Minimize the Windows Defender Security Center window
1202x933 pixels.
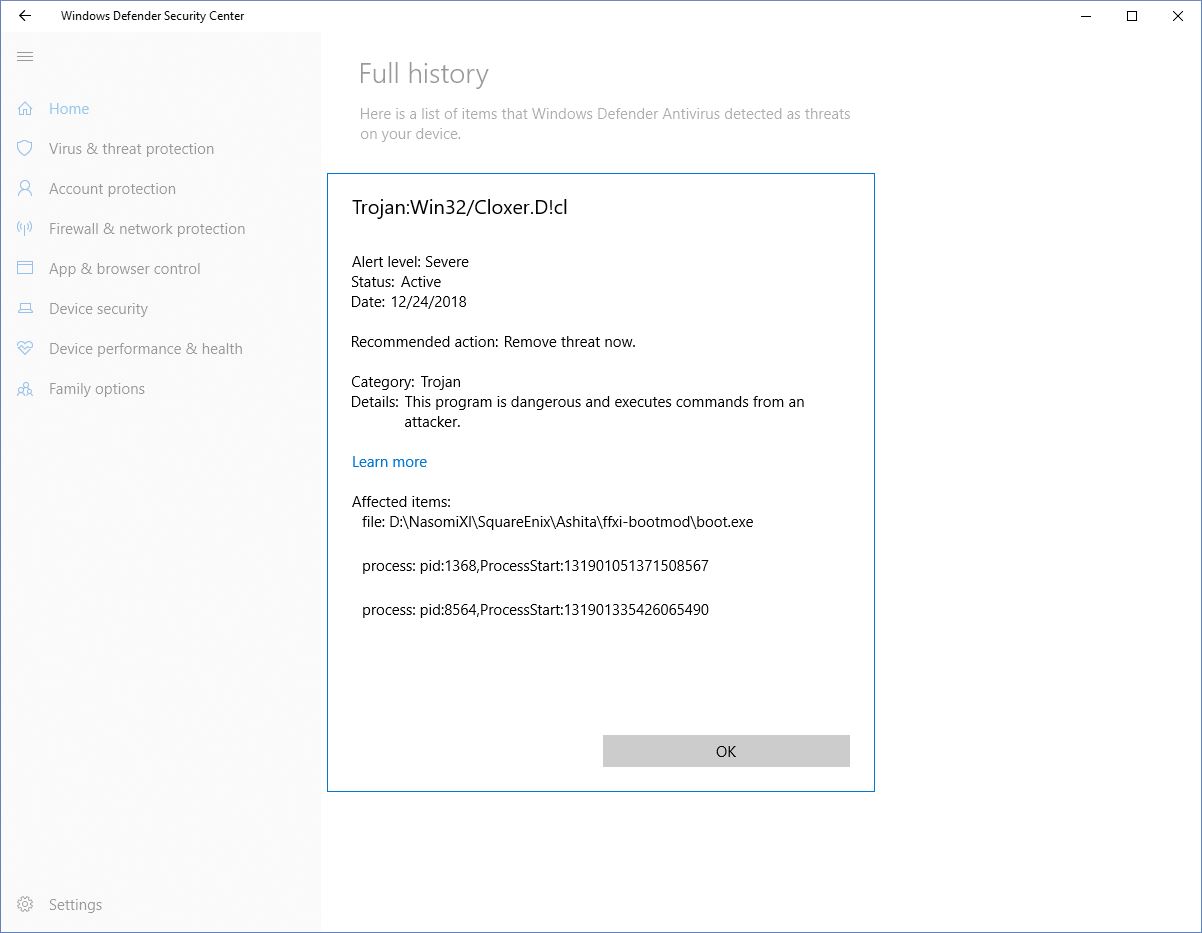point(1086,16)
